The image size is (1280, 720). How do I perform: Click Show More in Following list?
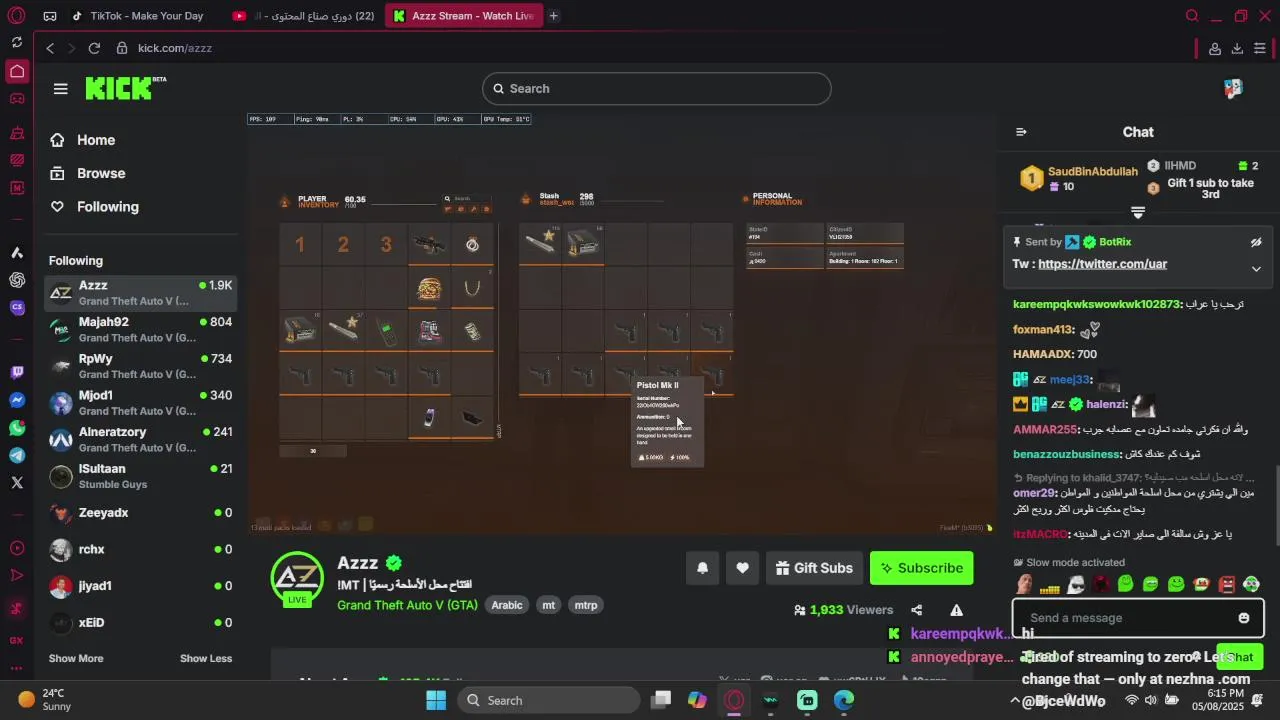pos(76,658)
